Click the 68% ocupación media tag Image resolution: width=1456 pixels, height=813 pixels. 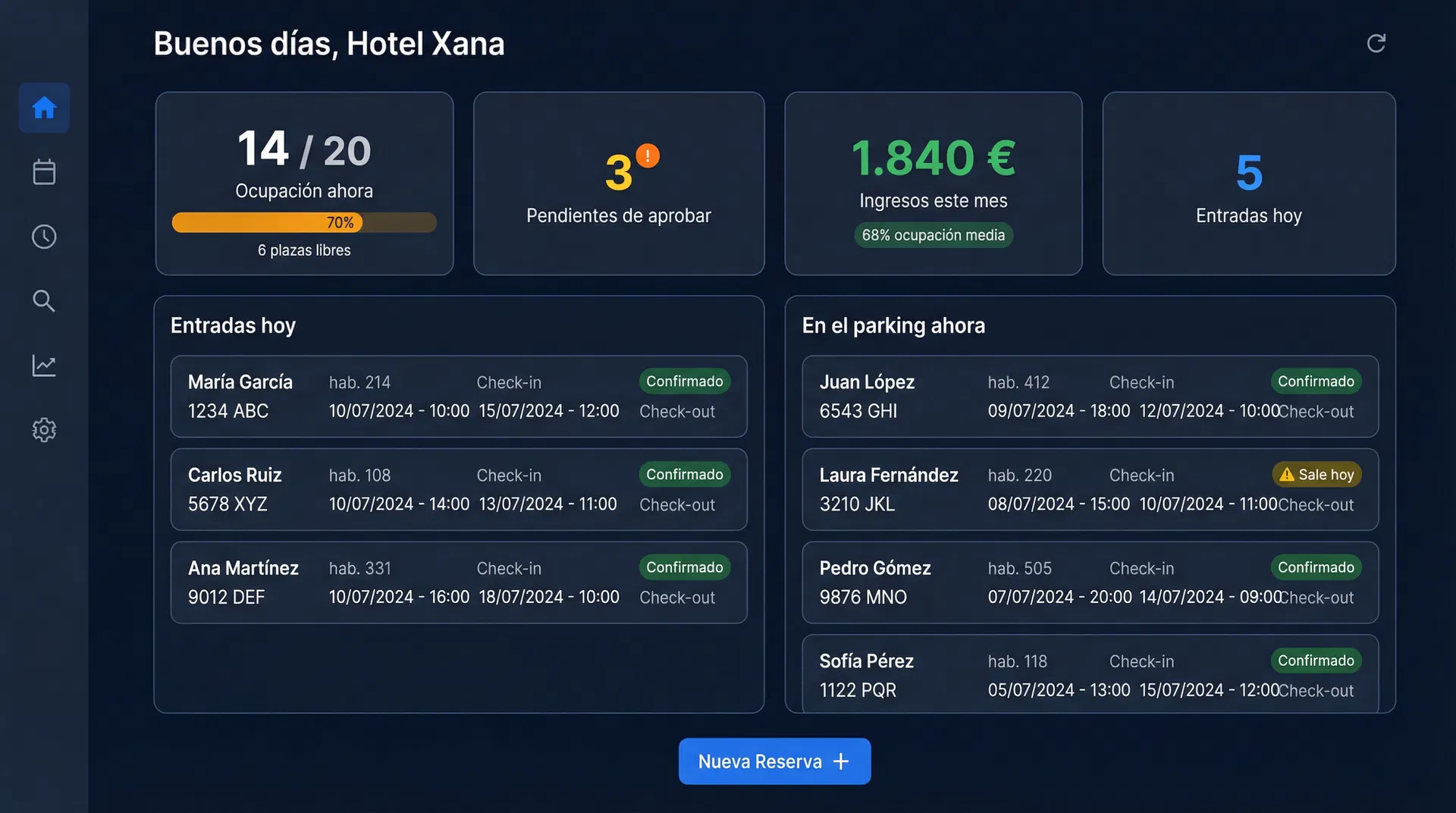pyautogui.click(x=933, y=235)
